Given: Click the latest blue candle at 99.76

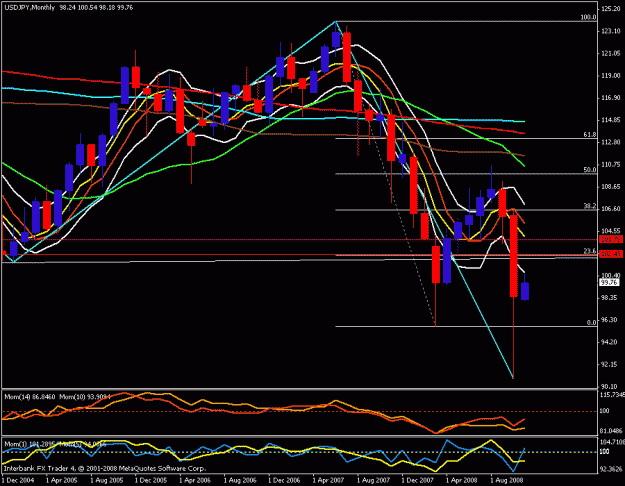Looking at the screenshot, I should (525, 291).
